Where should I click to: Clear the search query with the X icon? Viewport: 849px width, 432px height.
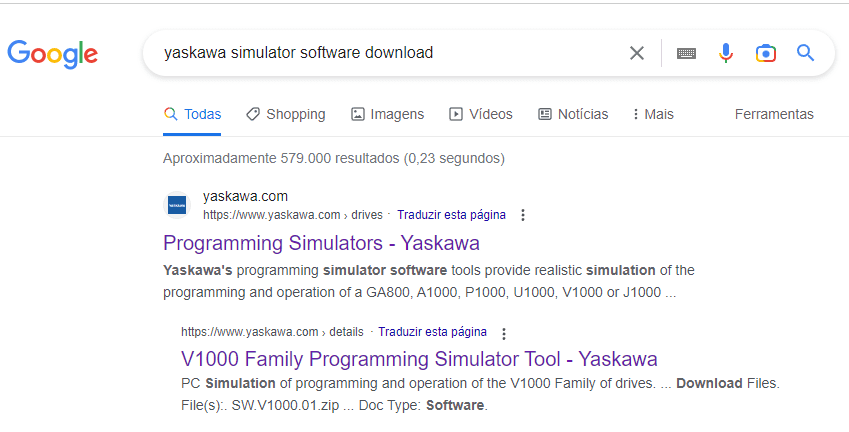[x=637, y=53]
